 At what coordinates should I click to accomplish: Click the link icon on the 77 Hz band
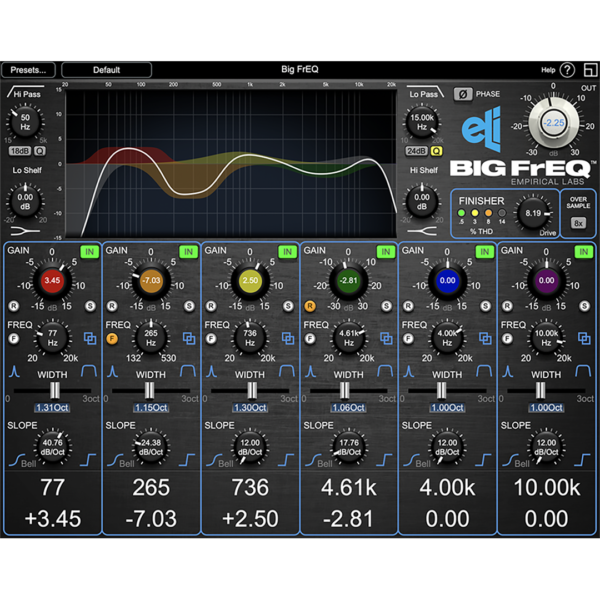click(x=90, y=338)
